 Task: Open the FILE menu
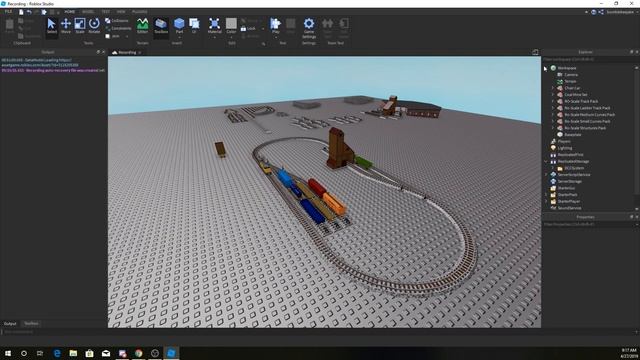click(x=8, y=12)
